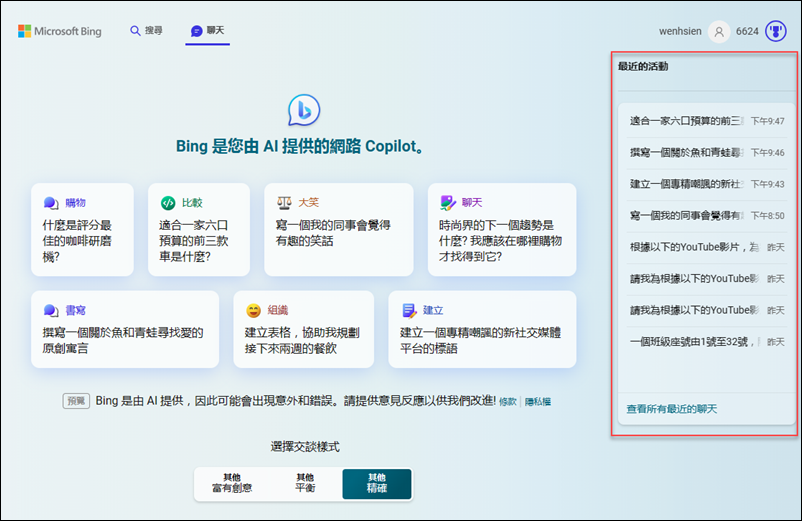Choose the 大笑 coworker joke suggestion card

339,230
